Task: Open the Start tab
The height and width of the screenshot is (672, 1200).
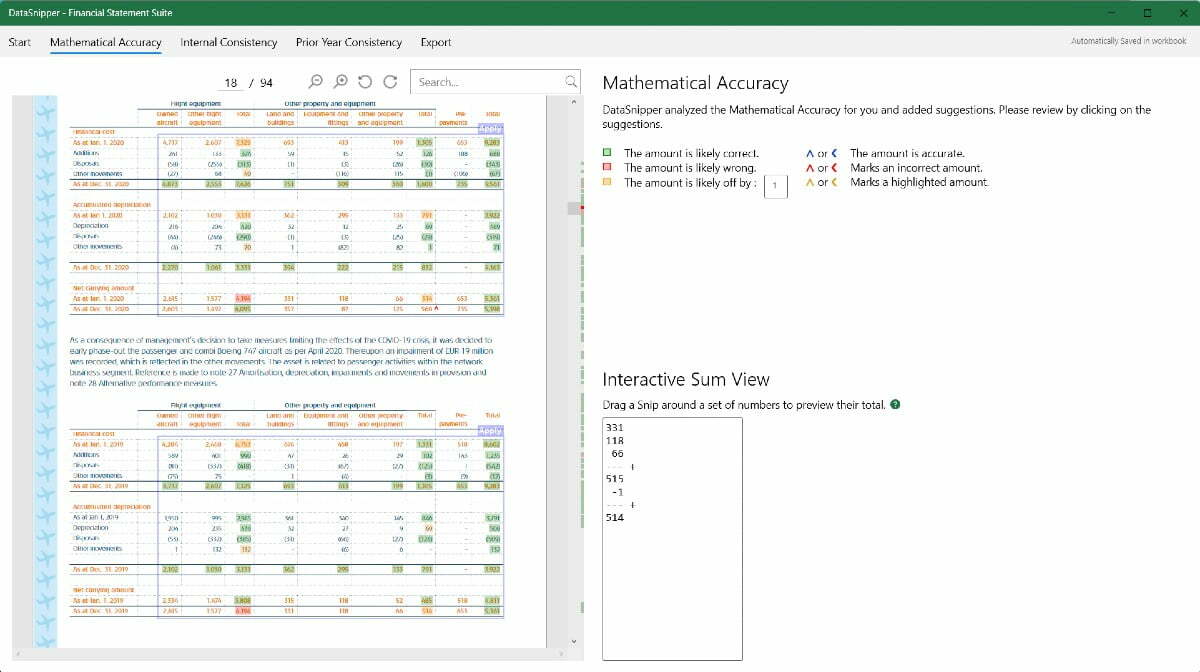Action: pyautogui.click(x=20, y=42)
